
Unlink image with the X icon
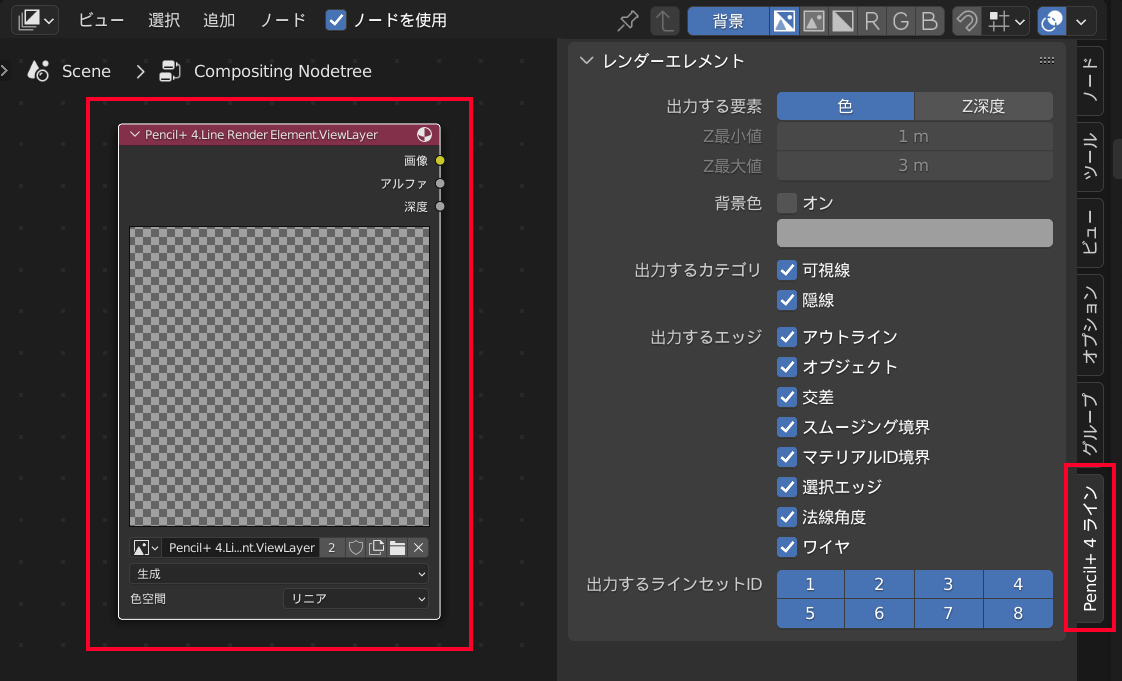point(419,547)
